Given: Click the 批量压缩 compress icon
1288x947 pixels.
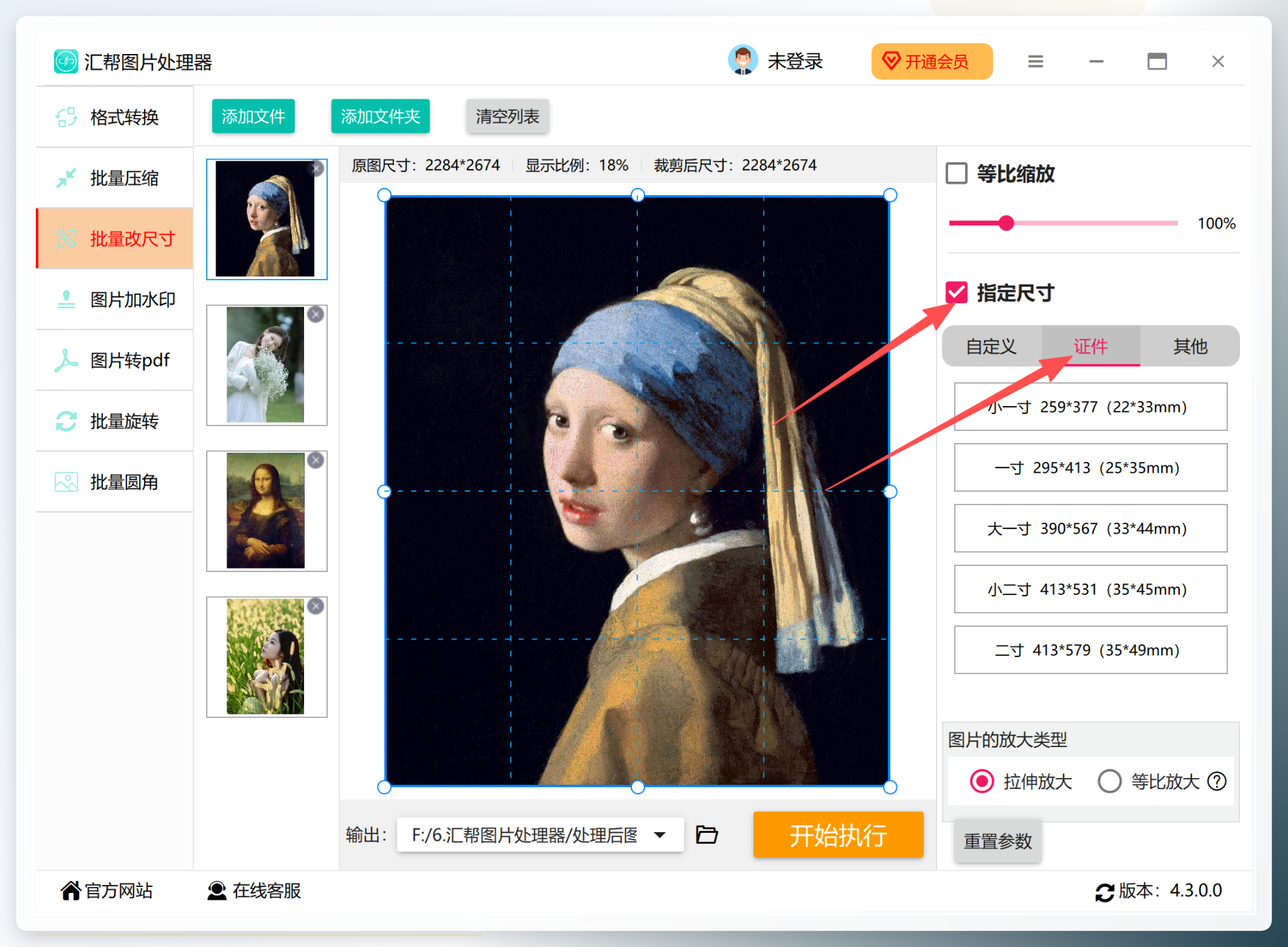Looking at the screenshot, I should point(66,178).
